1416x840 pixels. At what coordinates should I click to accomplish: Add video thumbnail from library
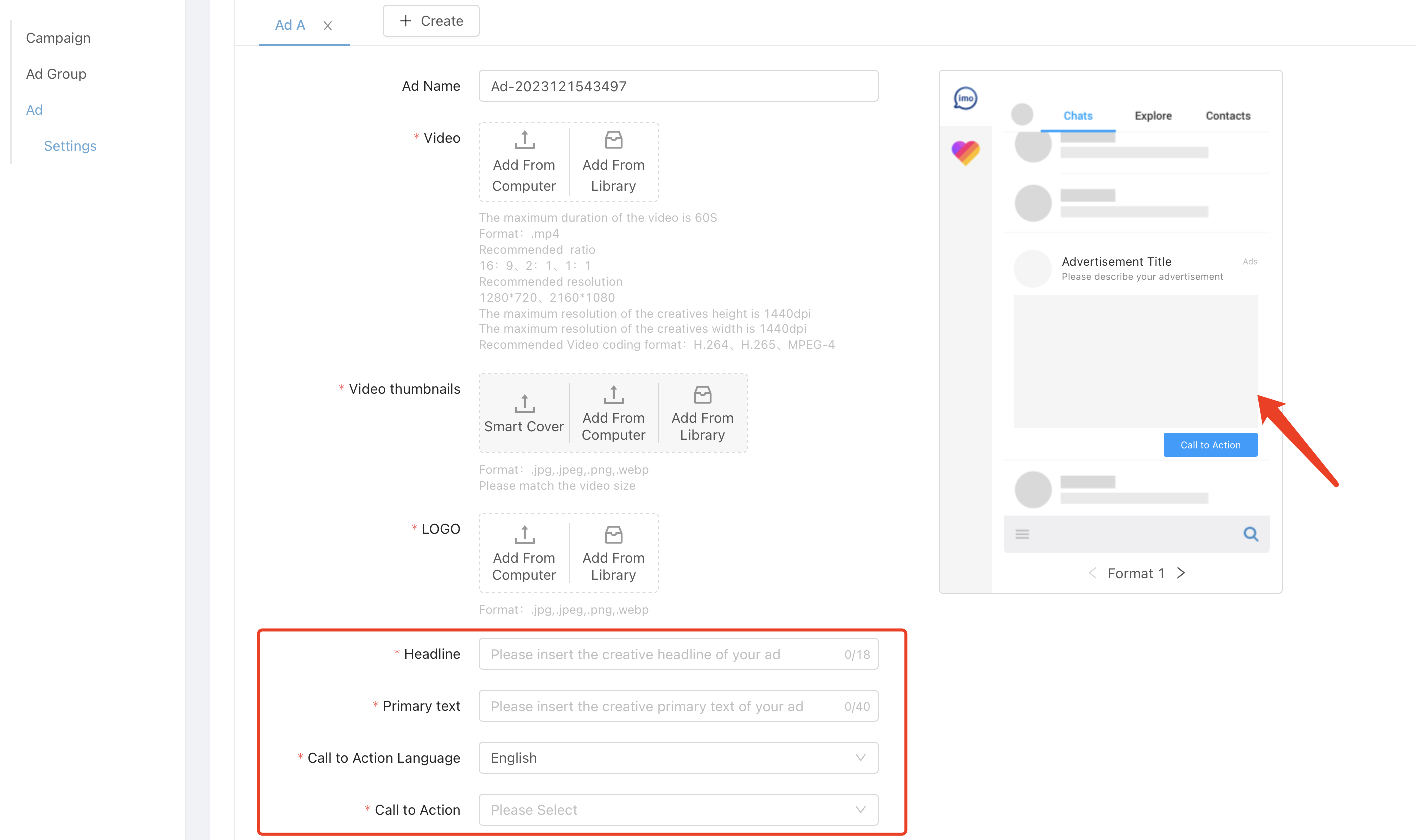click(x=702, y=414)
